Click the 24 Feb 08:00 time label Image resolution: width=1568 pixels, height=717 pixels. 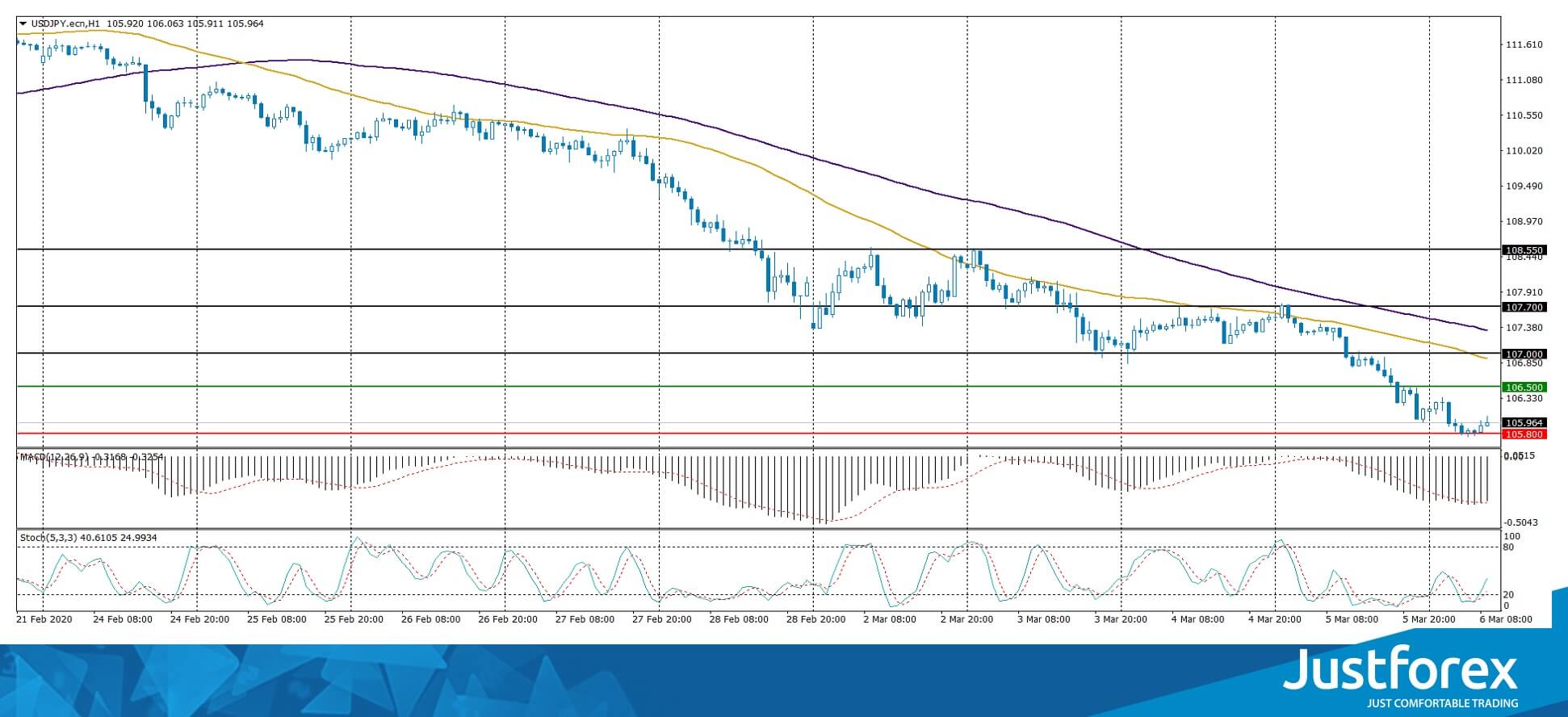point(122,619)
